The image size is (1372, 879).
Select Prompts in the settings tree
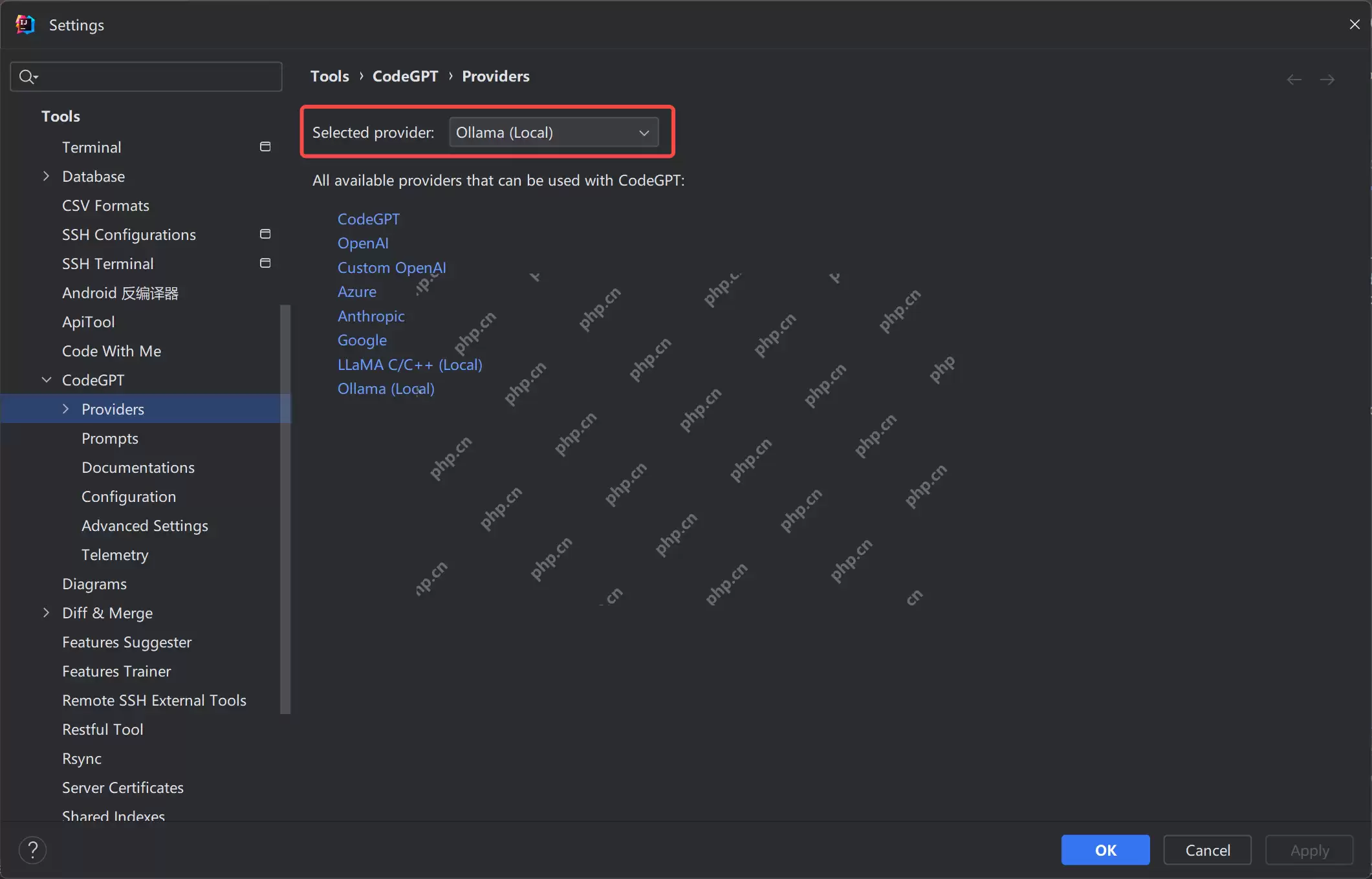pos(110,439)
